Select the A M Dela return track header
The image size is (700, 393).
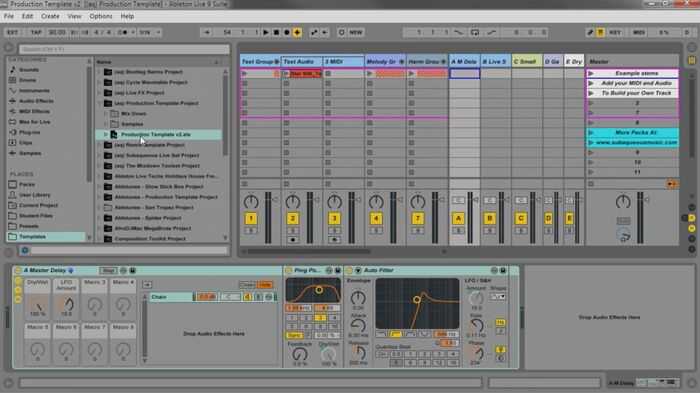464,62
